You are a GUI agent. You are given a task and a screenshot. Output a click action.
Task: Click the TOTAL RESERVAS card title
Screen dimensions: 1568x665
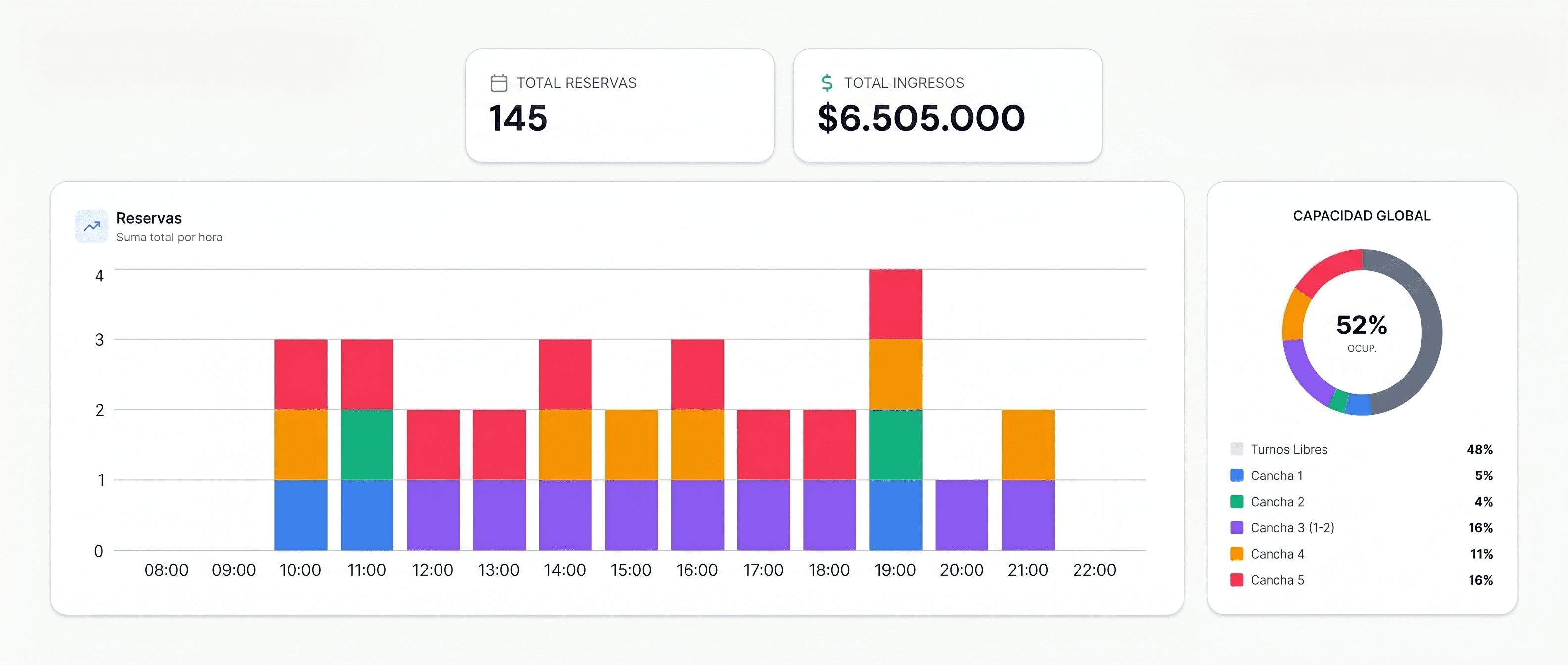point(577,83)
